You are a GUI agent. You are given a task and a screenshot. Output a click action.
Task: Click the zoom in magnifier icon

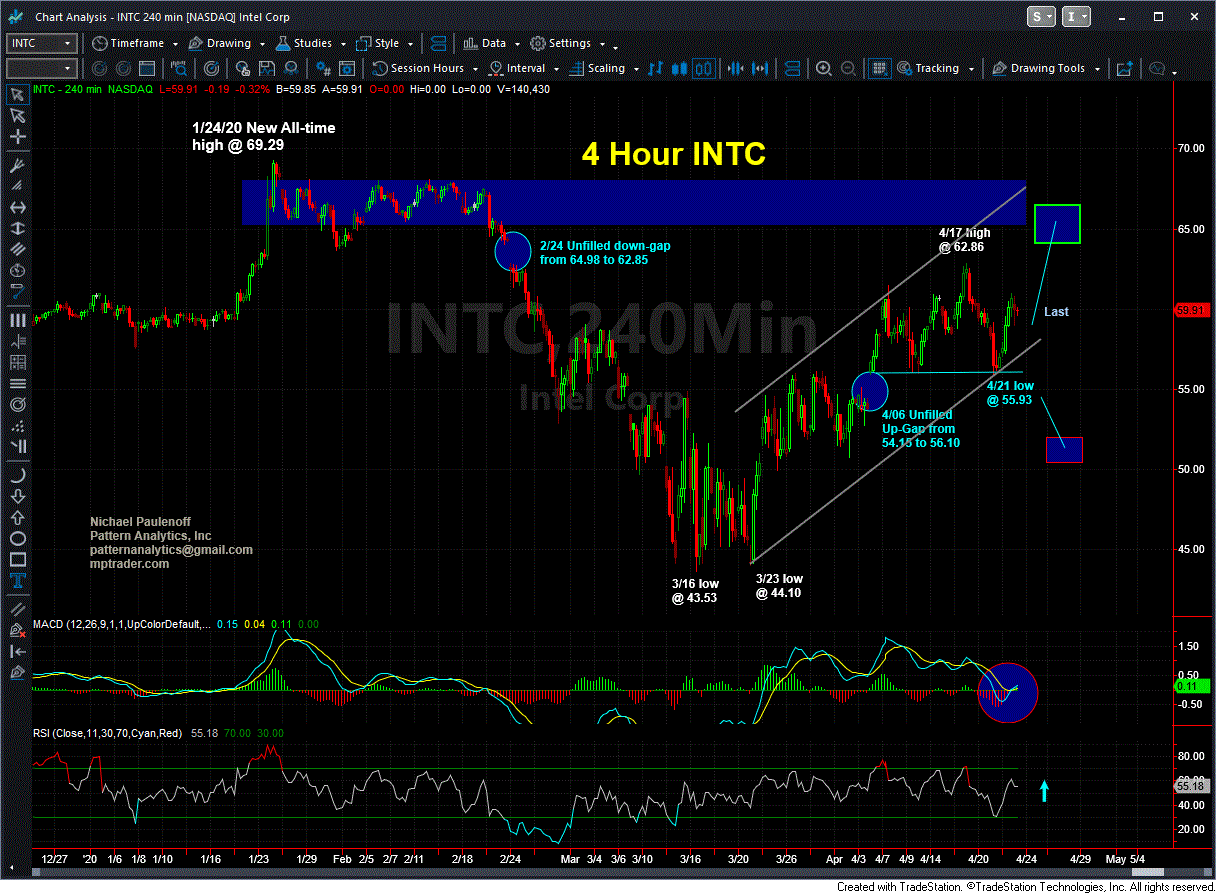pos(823,69)
